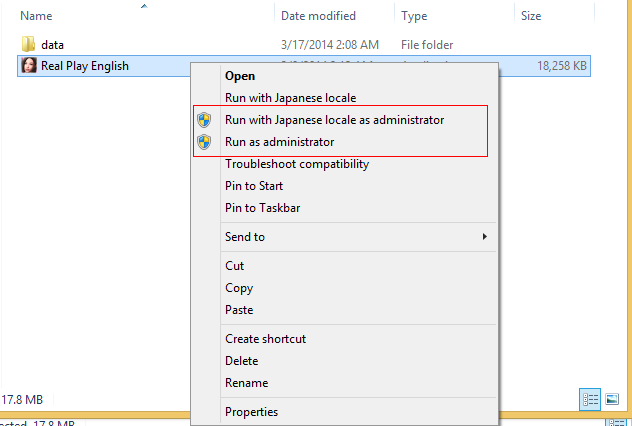Select the Real Play English file name

[x=85, y=66]
